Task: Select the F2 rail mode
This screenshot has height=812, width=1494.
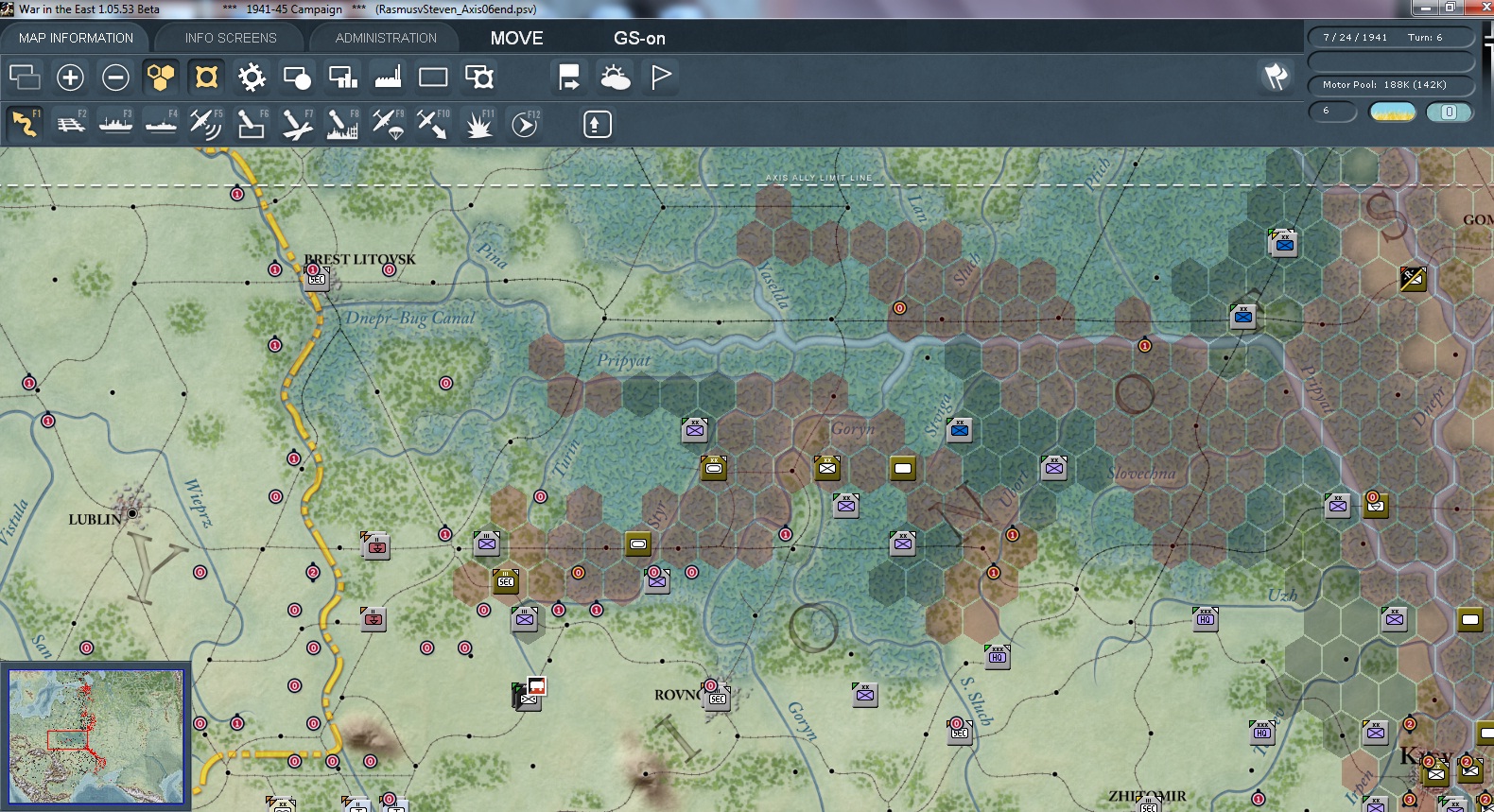Action: [x=70, y=124]
